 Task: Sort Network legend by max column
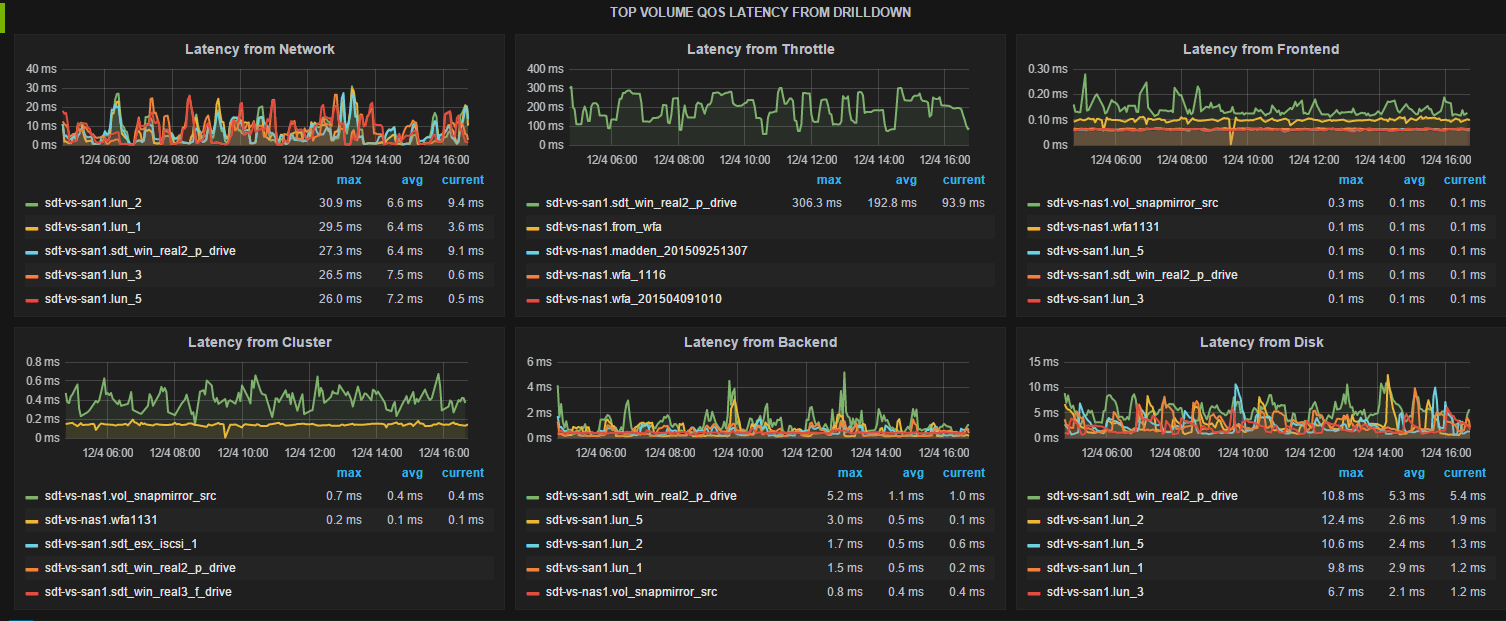coord(349,180)
